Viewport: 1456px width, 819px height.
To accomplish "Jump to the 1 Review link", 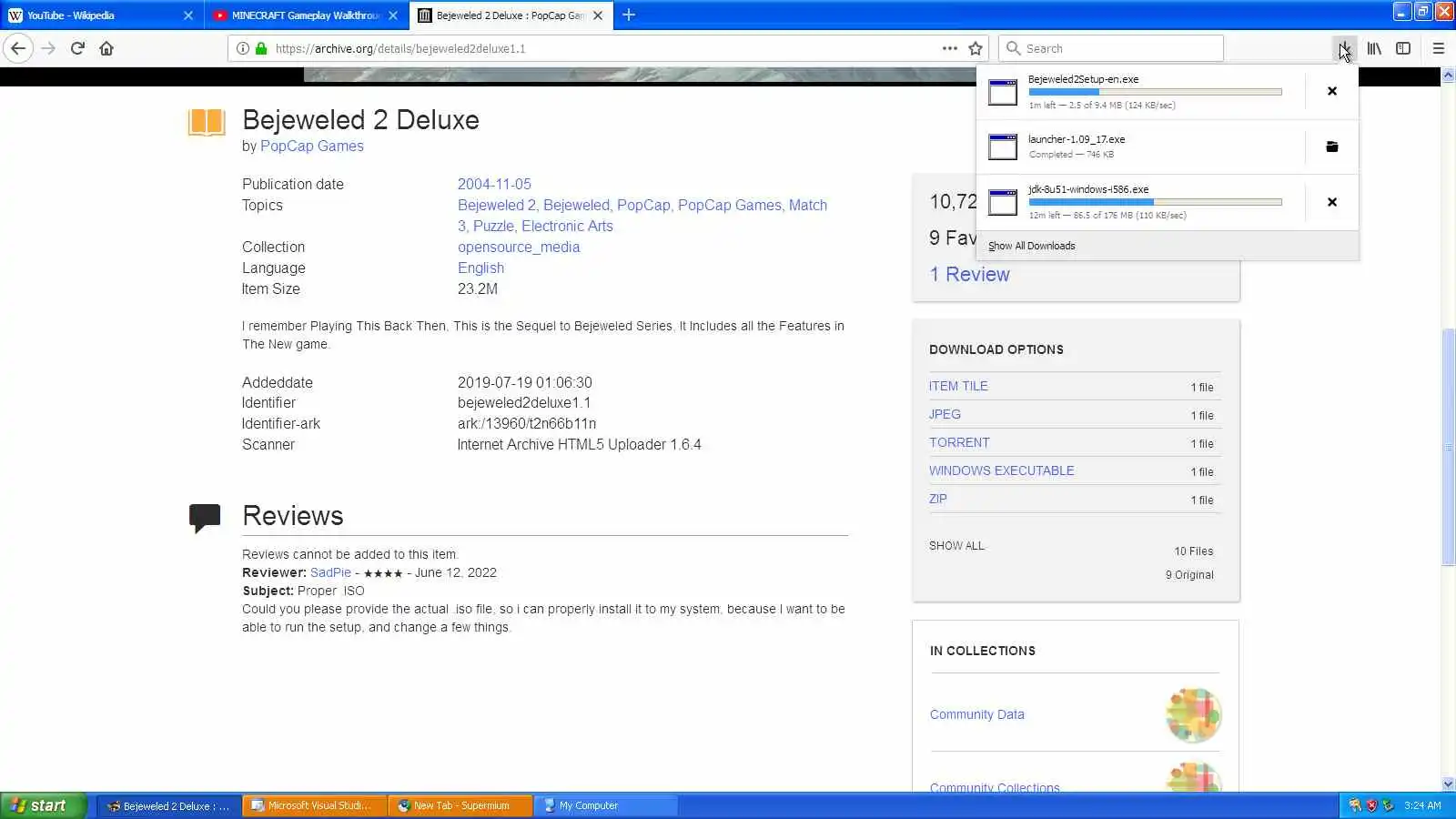I will (x=969, y=275).
